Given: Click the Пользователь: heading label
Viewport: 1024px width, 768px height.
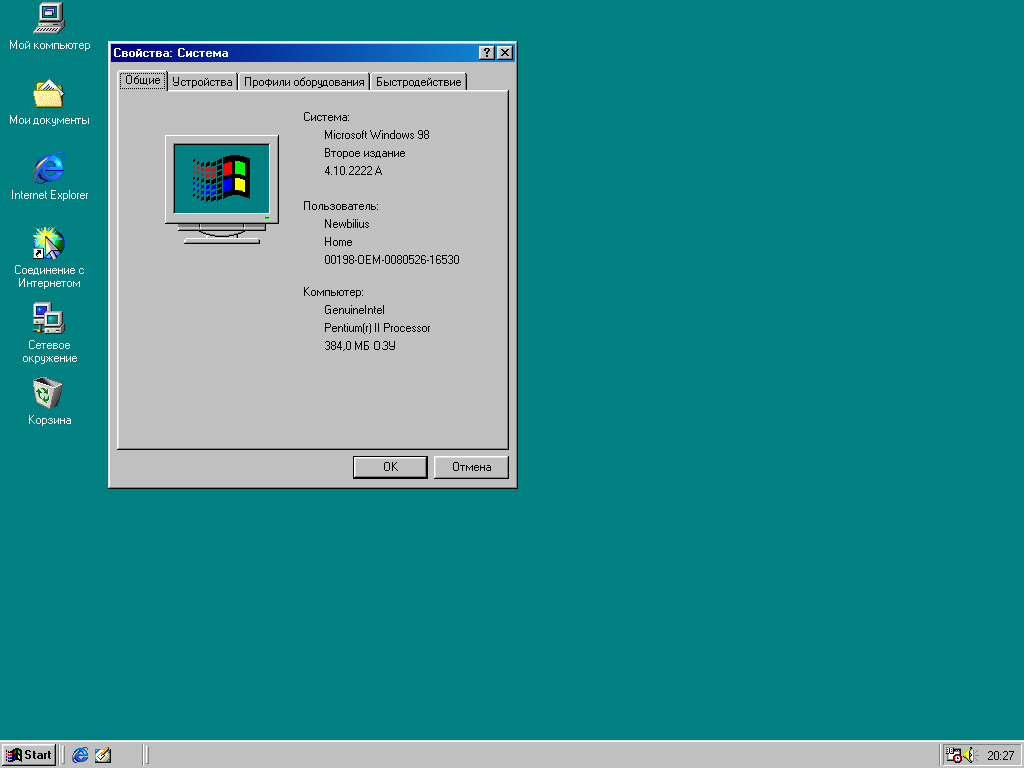Looking at the screenshot, I should [341, 206].
